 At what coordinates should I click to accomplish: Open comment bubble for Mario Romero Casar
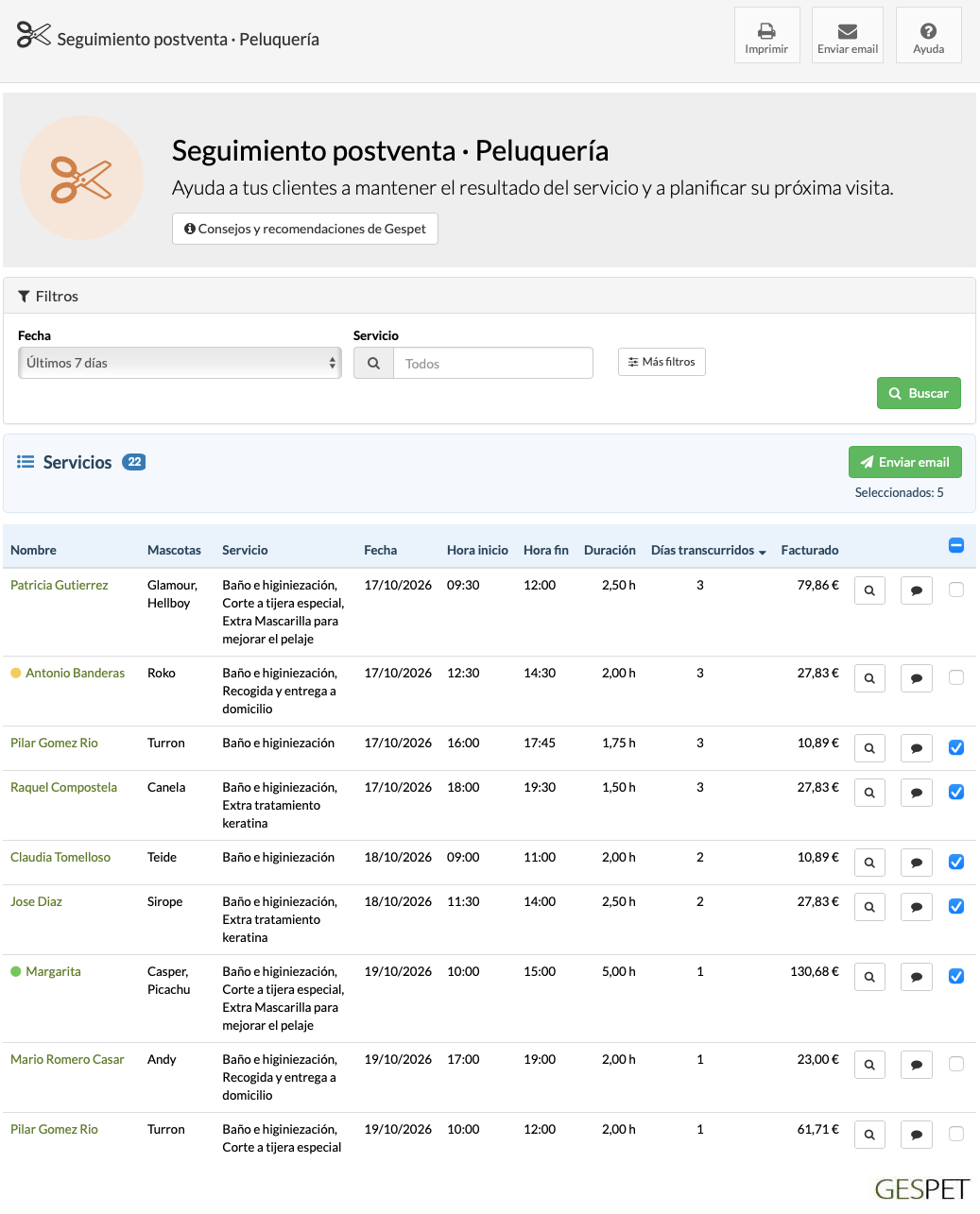click(917, 1065)
